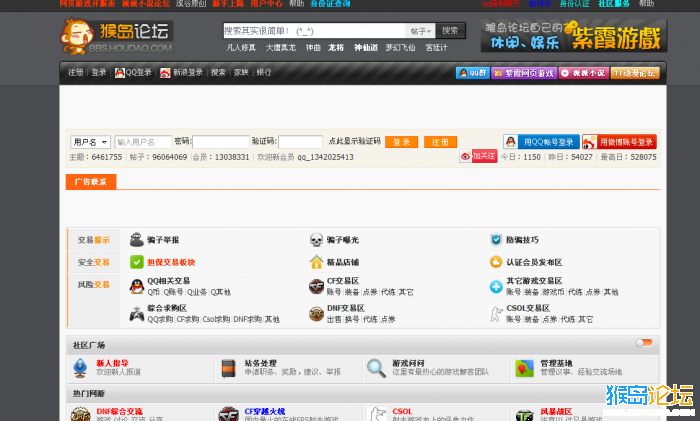Click the 密码 input field

point(221,142)
